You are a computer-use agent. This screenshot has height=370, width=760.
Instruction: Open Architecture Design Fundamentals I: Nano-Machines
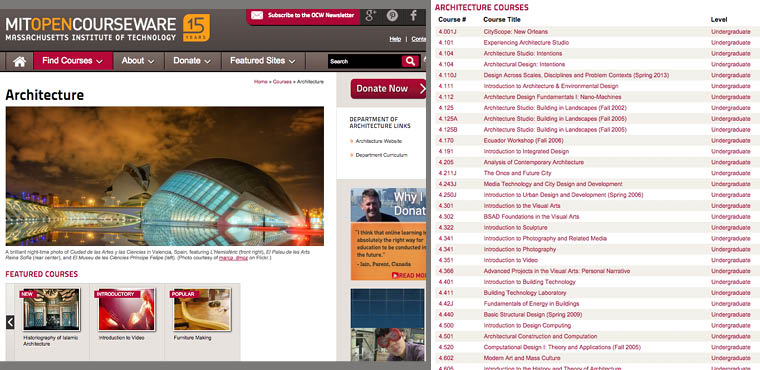point(553,97)
